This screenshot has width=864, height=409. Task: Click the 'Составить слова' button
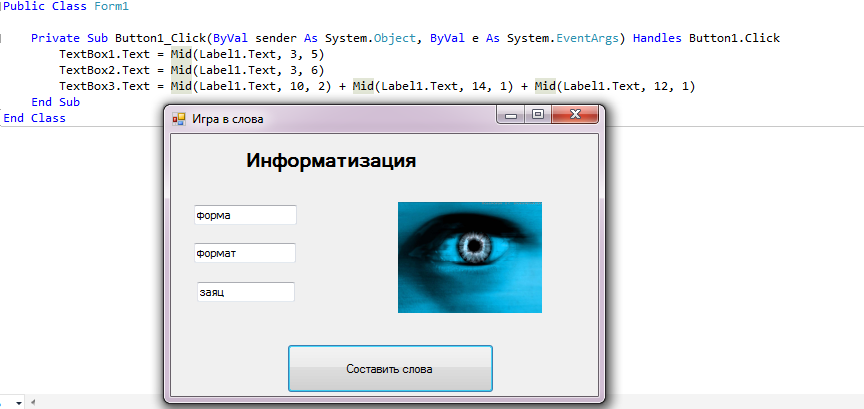pos(390,369)
